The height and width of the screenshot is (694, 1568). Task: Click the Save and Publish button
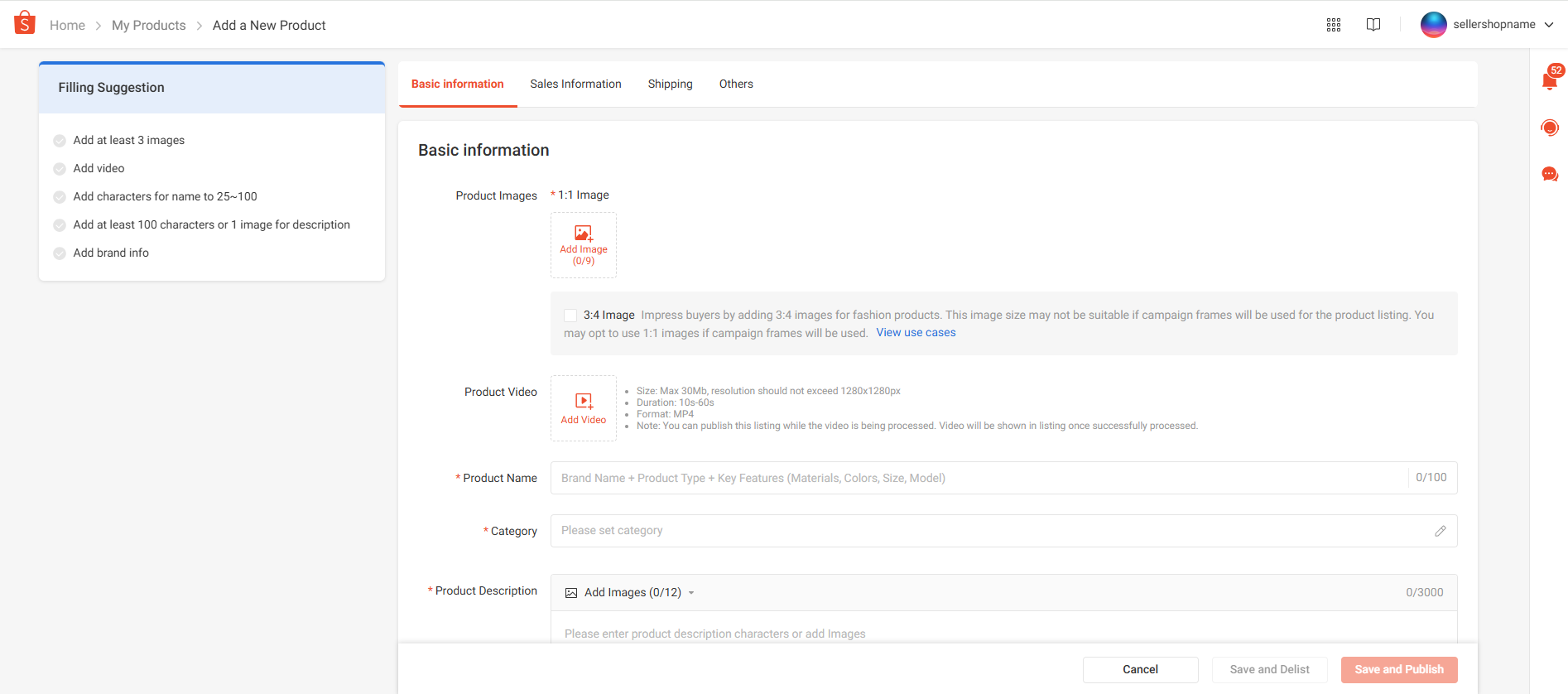[x=1399, y=669]
